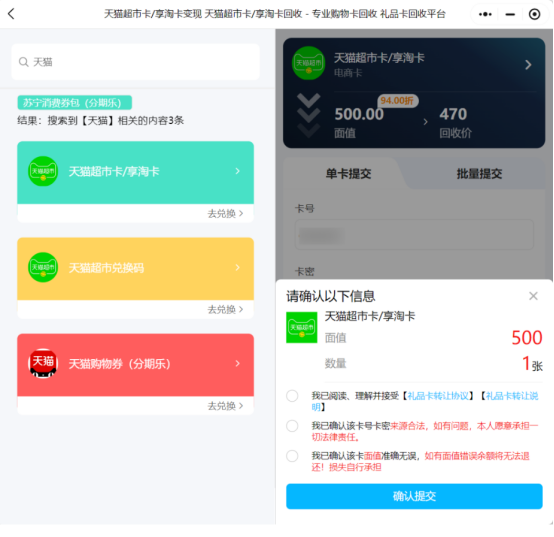Check 面值准确无误 confirmation radio
The image size is (554, 537).
point(292,456)
